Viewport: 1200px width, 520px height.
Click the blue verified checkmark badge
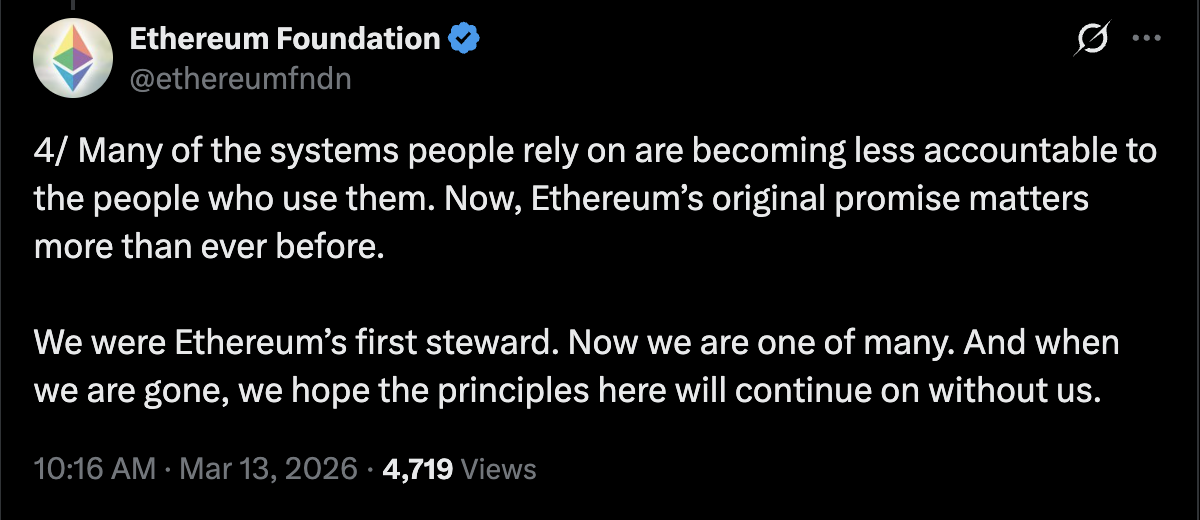click(x=463, y=39)
